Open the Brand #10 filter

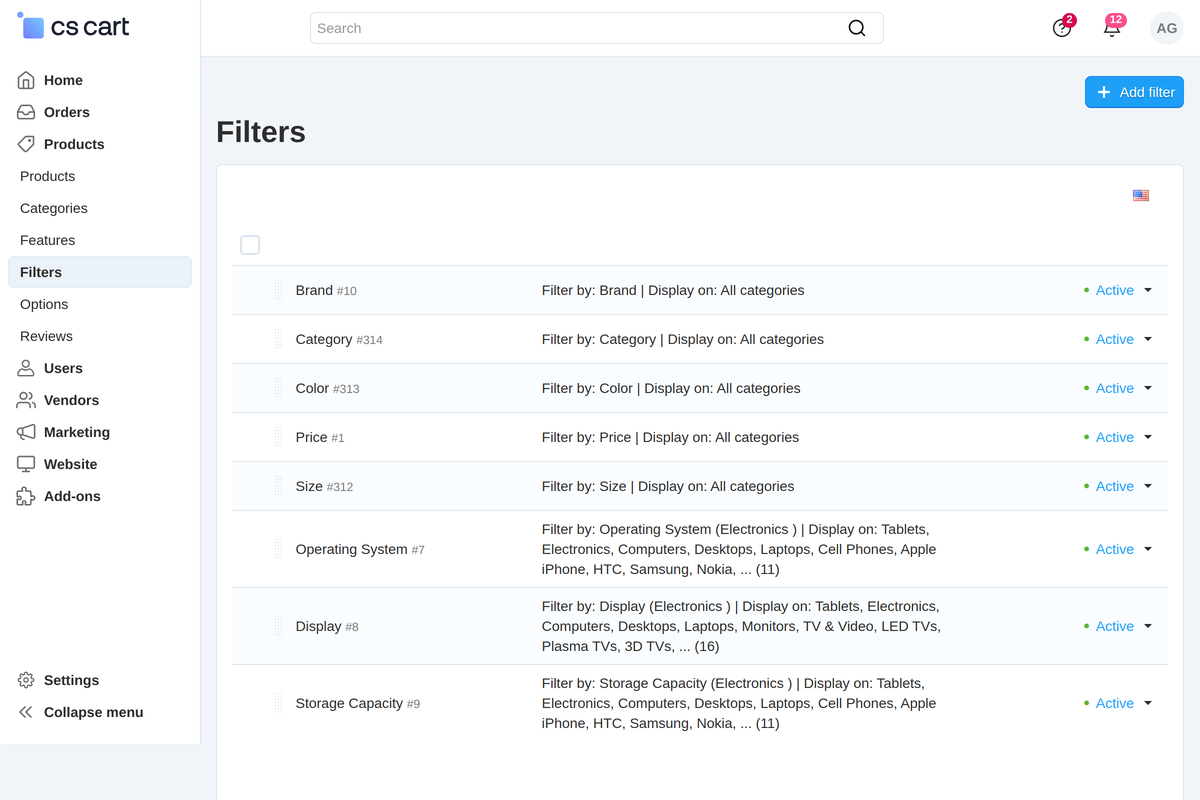(326, 290)
